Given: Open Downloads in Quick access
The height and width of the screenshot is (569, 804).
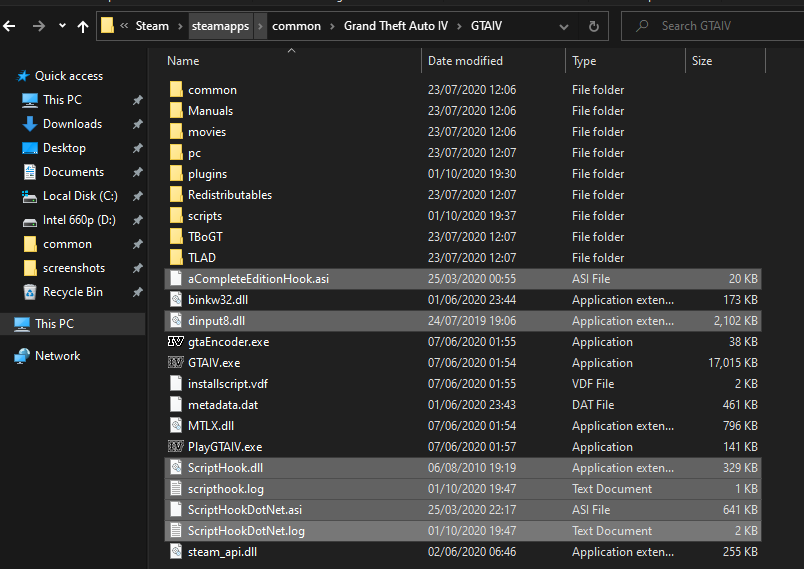Looking at the screenshot, I should point(72,124).
